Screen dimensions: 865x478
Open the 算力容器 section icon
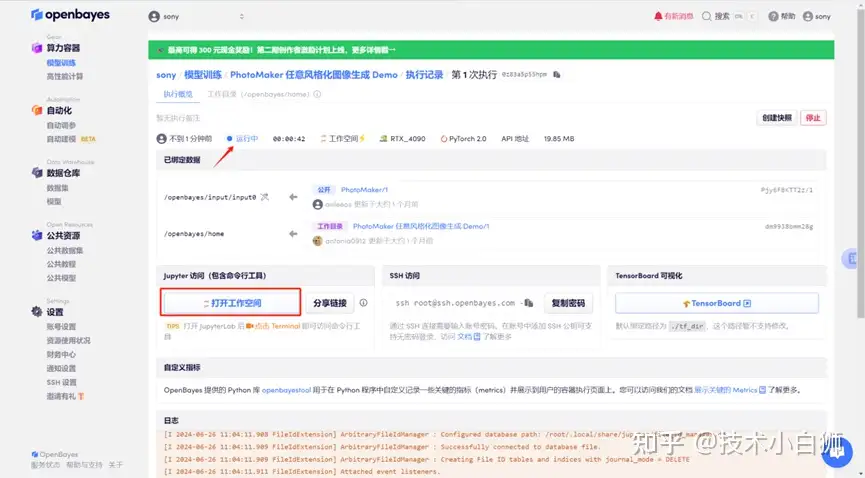pos(37,48)
